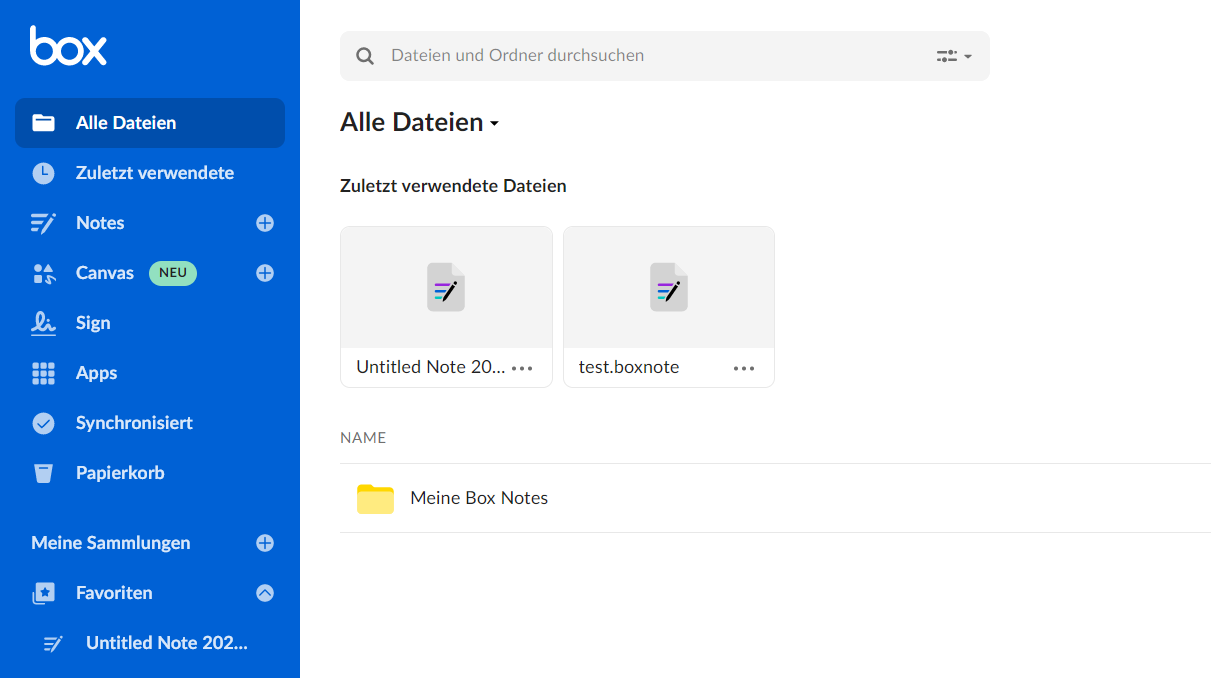Expand the Alle Dateien heading dropdown

(494, 124)
